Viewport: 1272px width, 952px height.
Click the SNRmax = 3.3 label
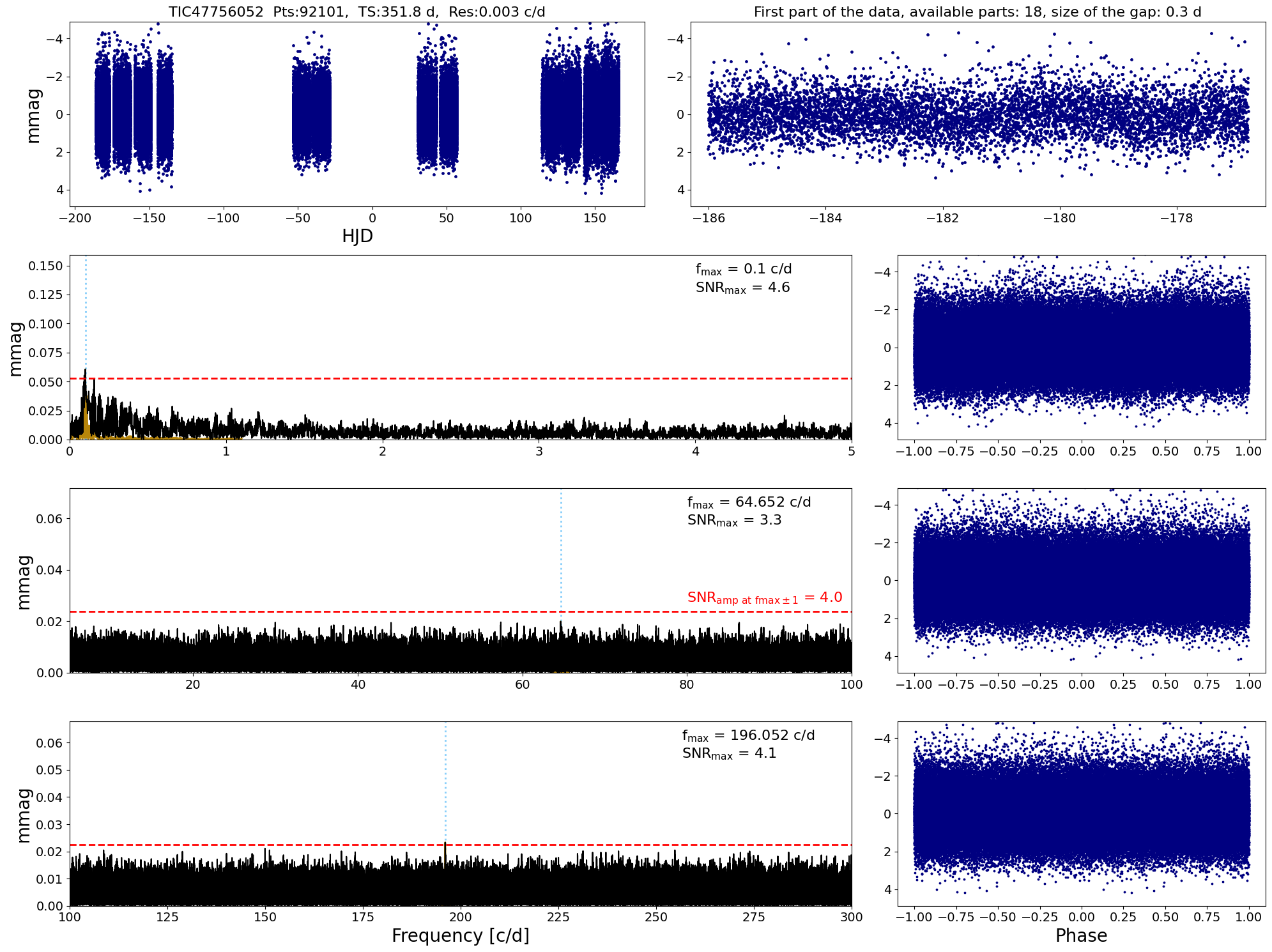(734, 521)
